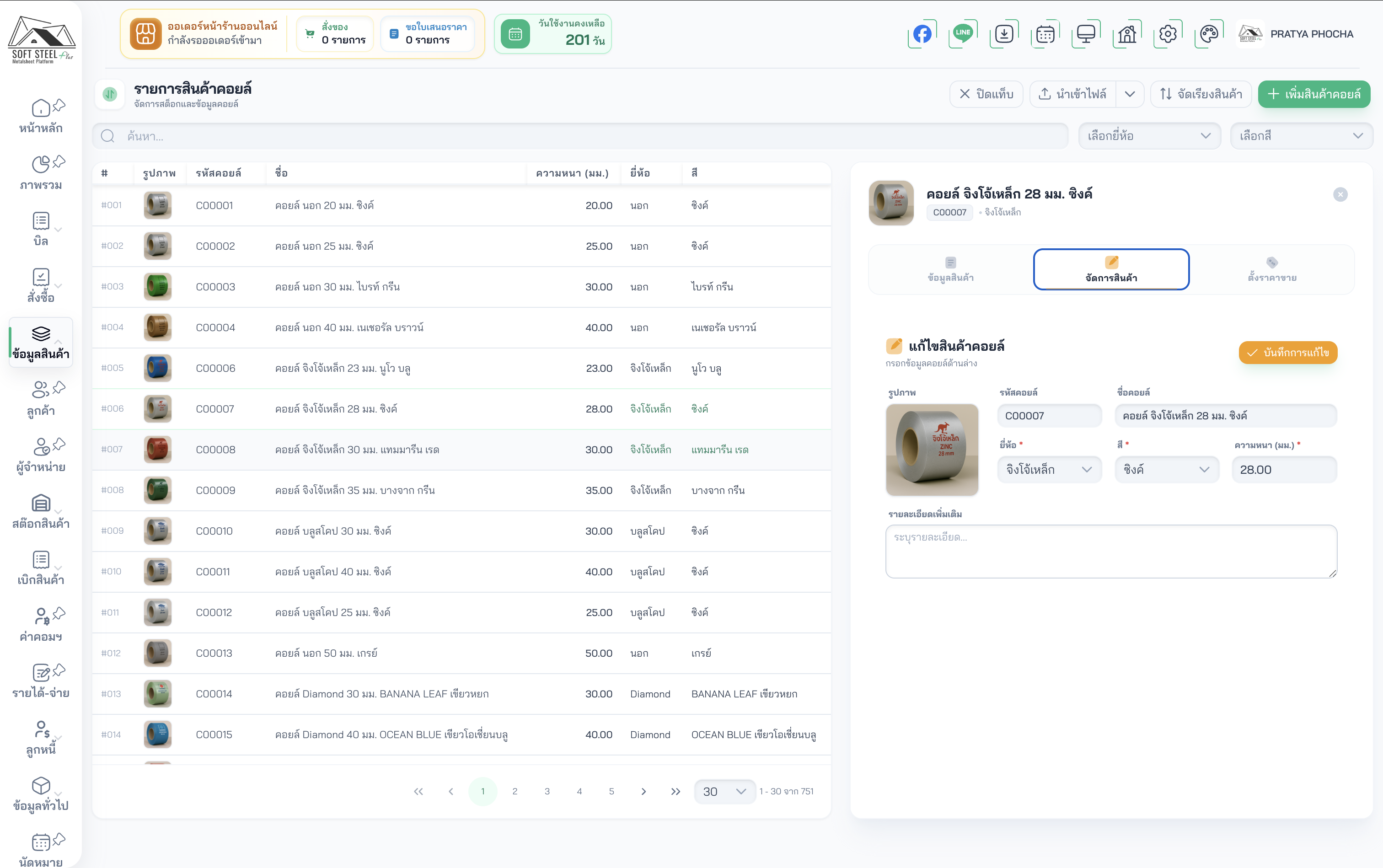Click the LINE chat icon
The width and height of the screenshot is (1383, 868).
[x=963, y=34]
